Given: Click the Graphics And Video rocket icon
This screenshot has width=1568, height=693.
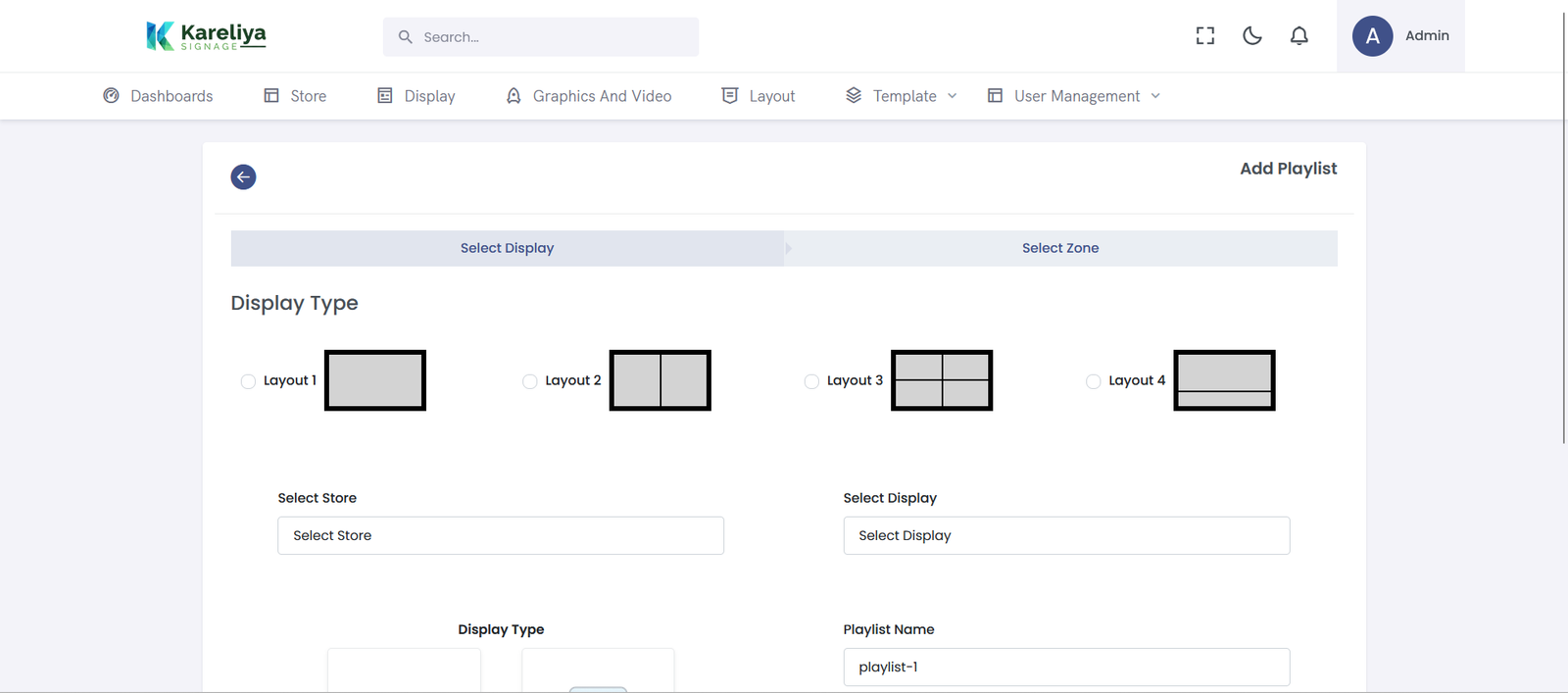Looking at the screenshot, I should click(x=514, y=95).
